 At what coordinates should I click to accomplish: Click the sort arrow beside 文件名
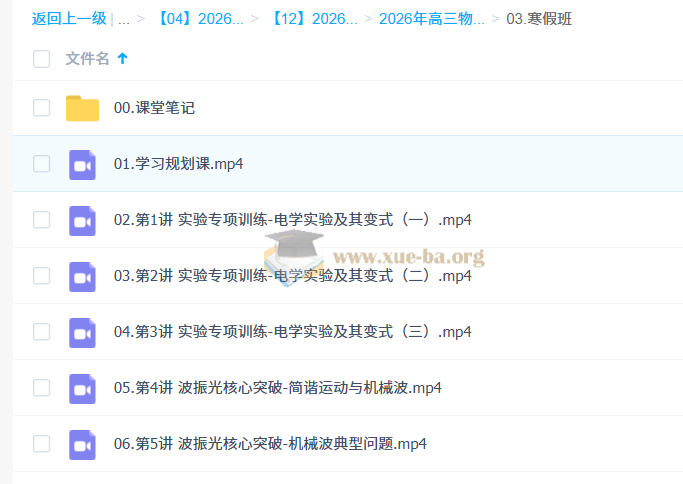[122, 59]
